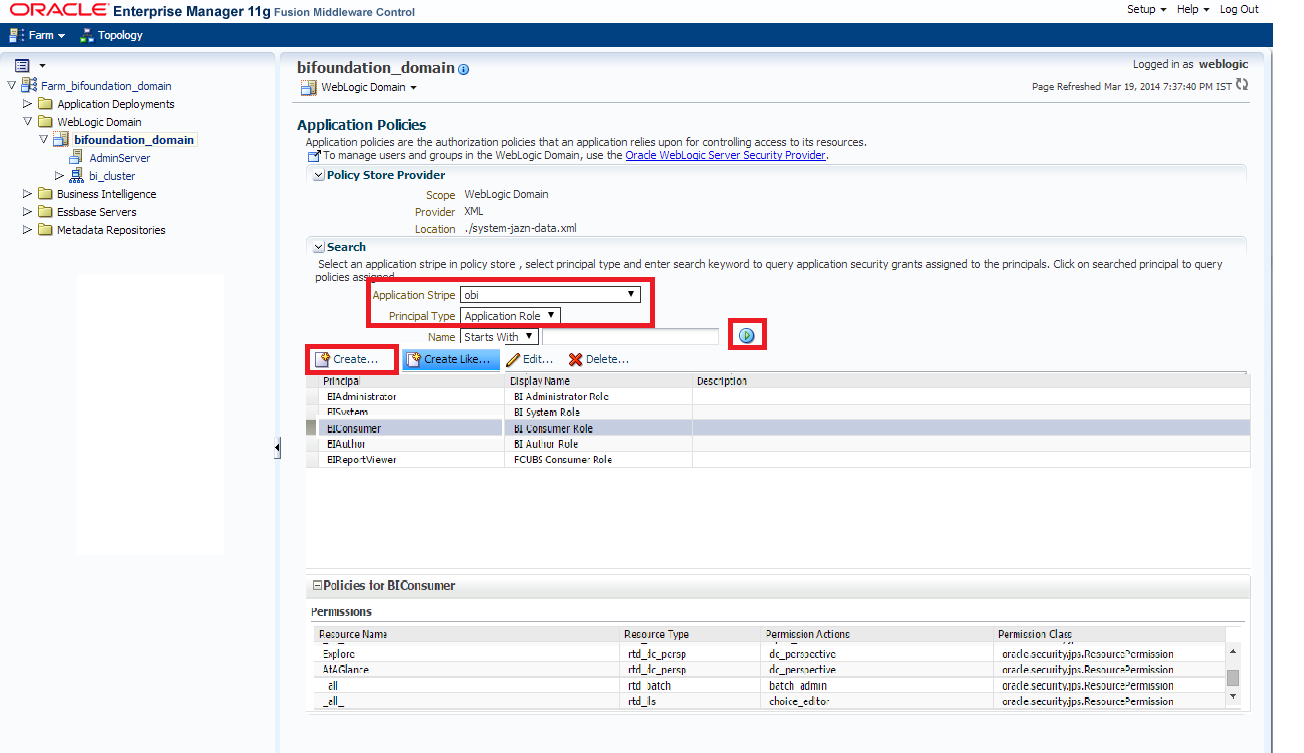Click the Delete... button
Image resolution: width=1304 pixels, height=753 pixels.
point(599,359)
